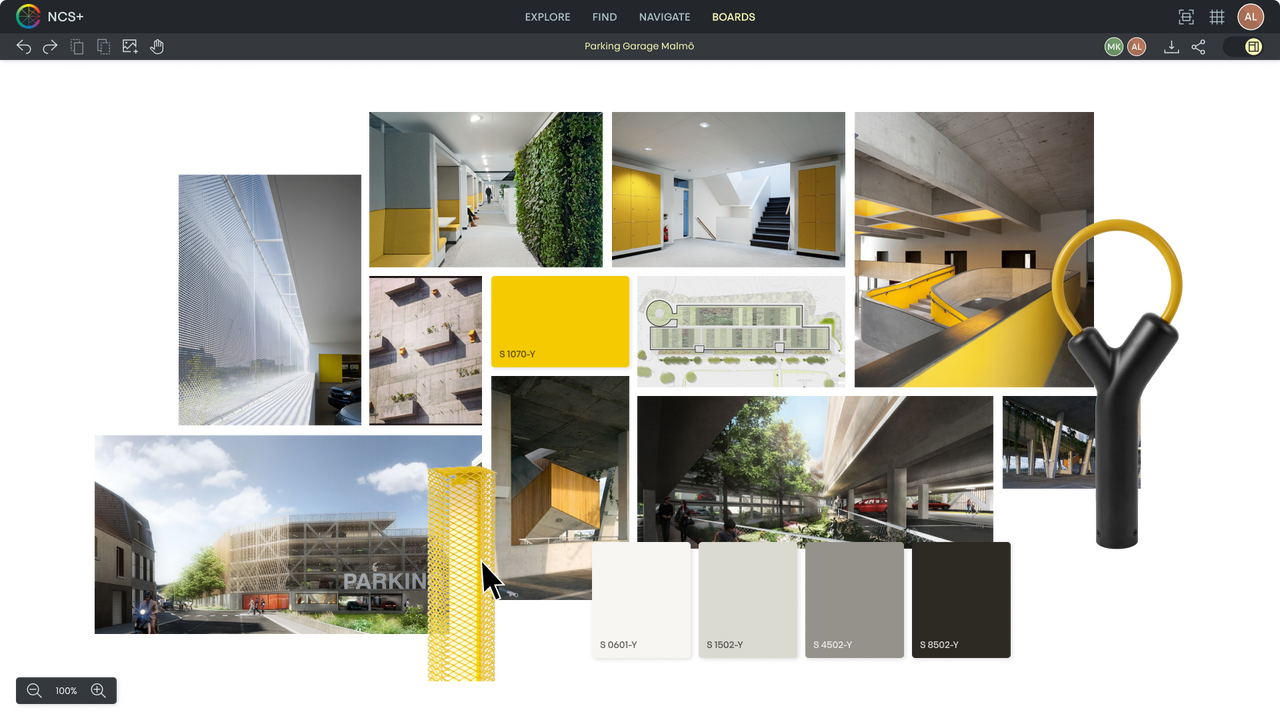Open the add image tool
The image size is (1280, 720).
point(130,46)
